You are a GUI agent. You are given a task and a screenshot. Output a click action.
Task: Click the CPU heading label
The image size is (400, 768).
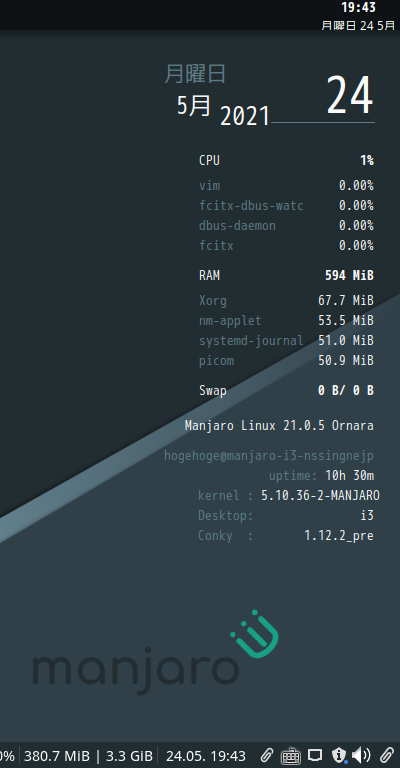click(209, 160)
